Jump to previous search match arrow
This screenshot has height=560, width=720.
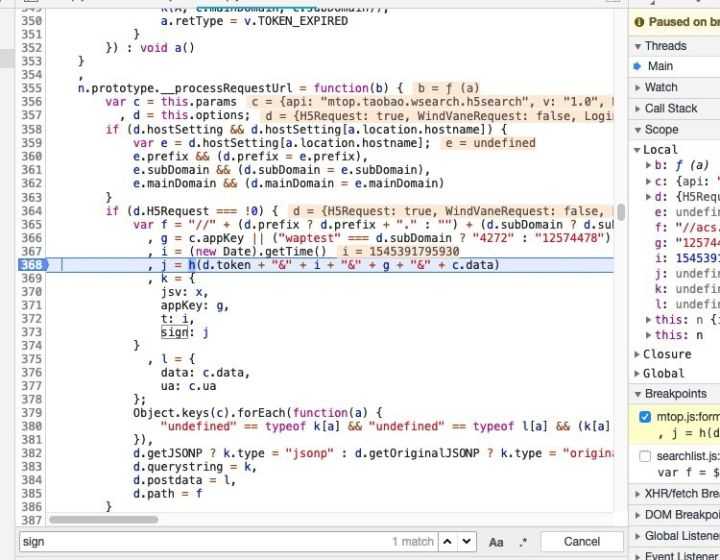(447, 542)
